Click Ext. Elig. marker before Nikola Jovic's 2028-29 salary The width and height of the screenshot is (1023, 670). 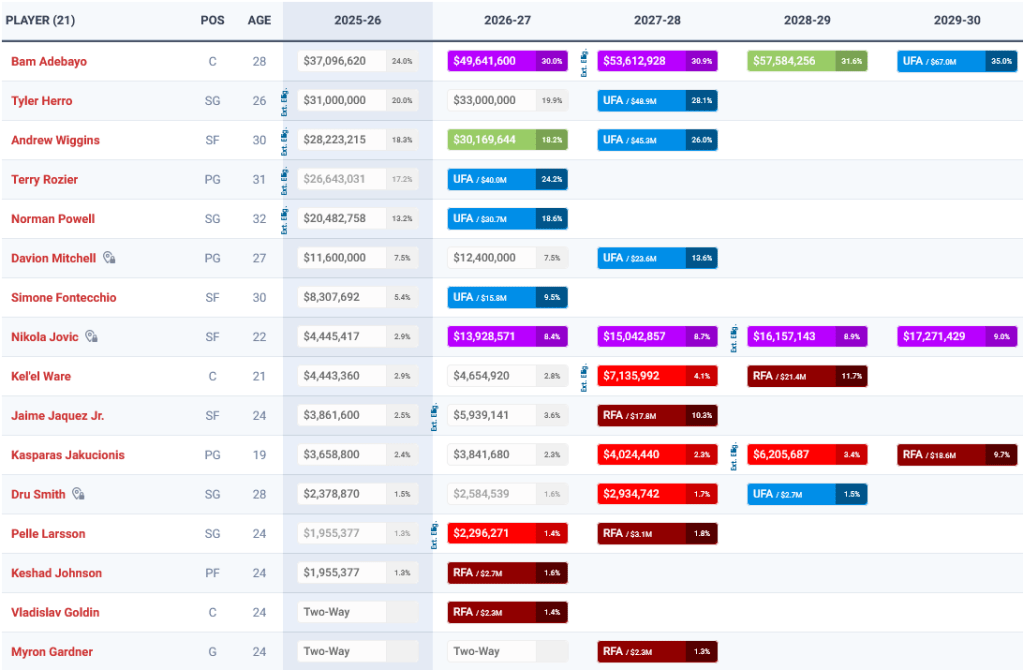coord(735,337)
